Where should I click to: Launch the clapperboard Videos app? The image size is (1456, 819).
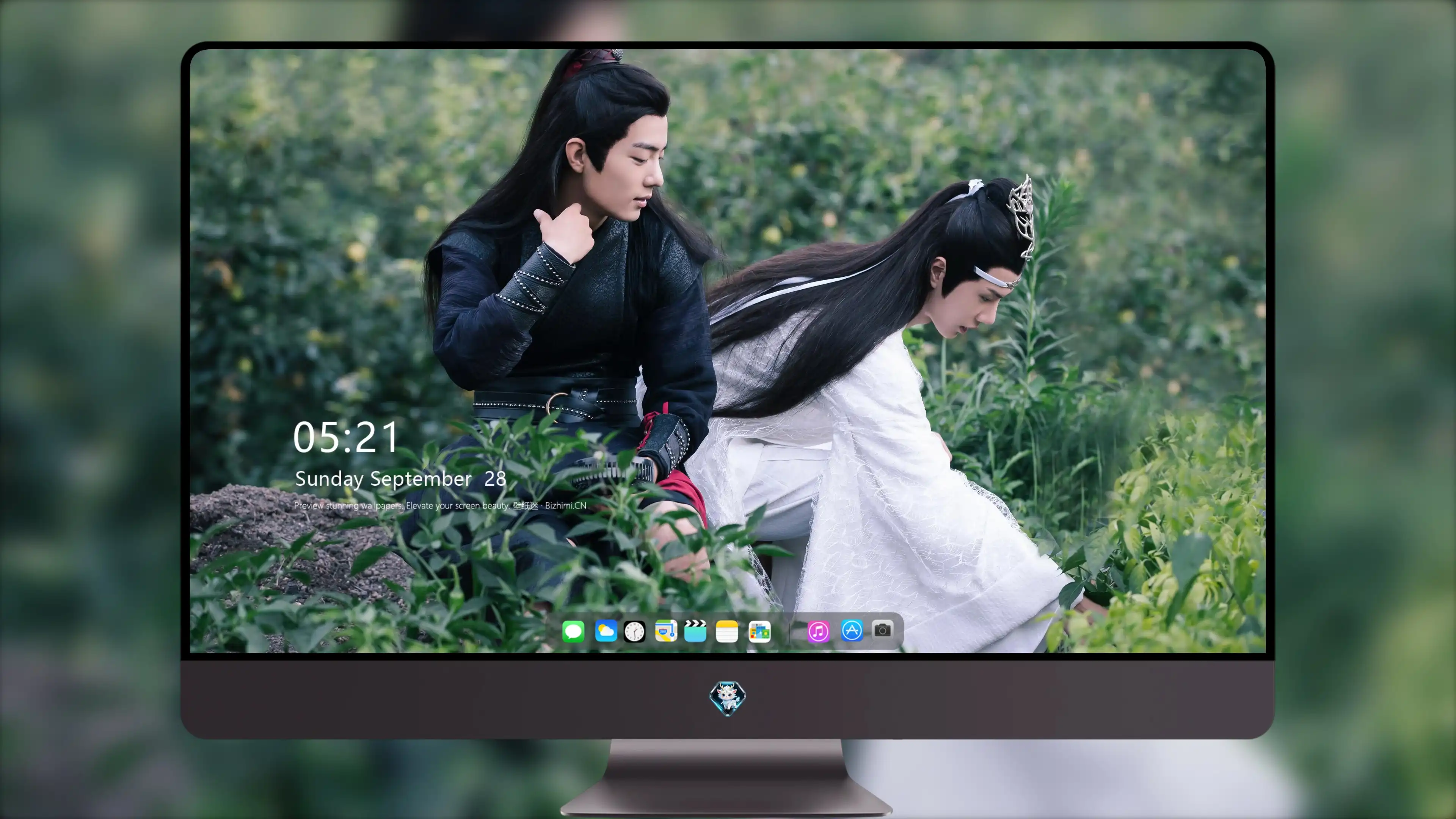695,631
